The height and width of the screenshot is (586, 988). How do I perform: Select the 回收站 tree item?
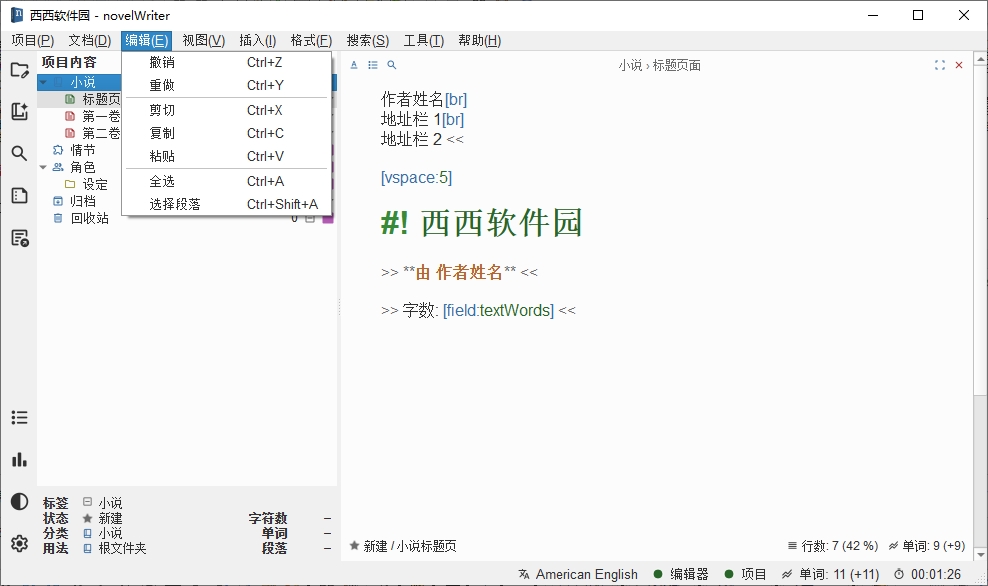pyautogui.click(x=89, y=218)
